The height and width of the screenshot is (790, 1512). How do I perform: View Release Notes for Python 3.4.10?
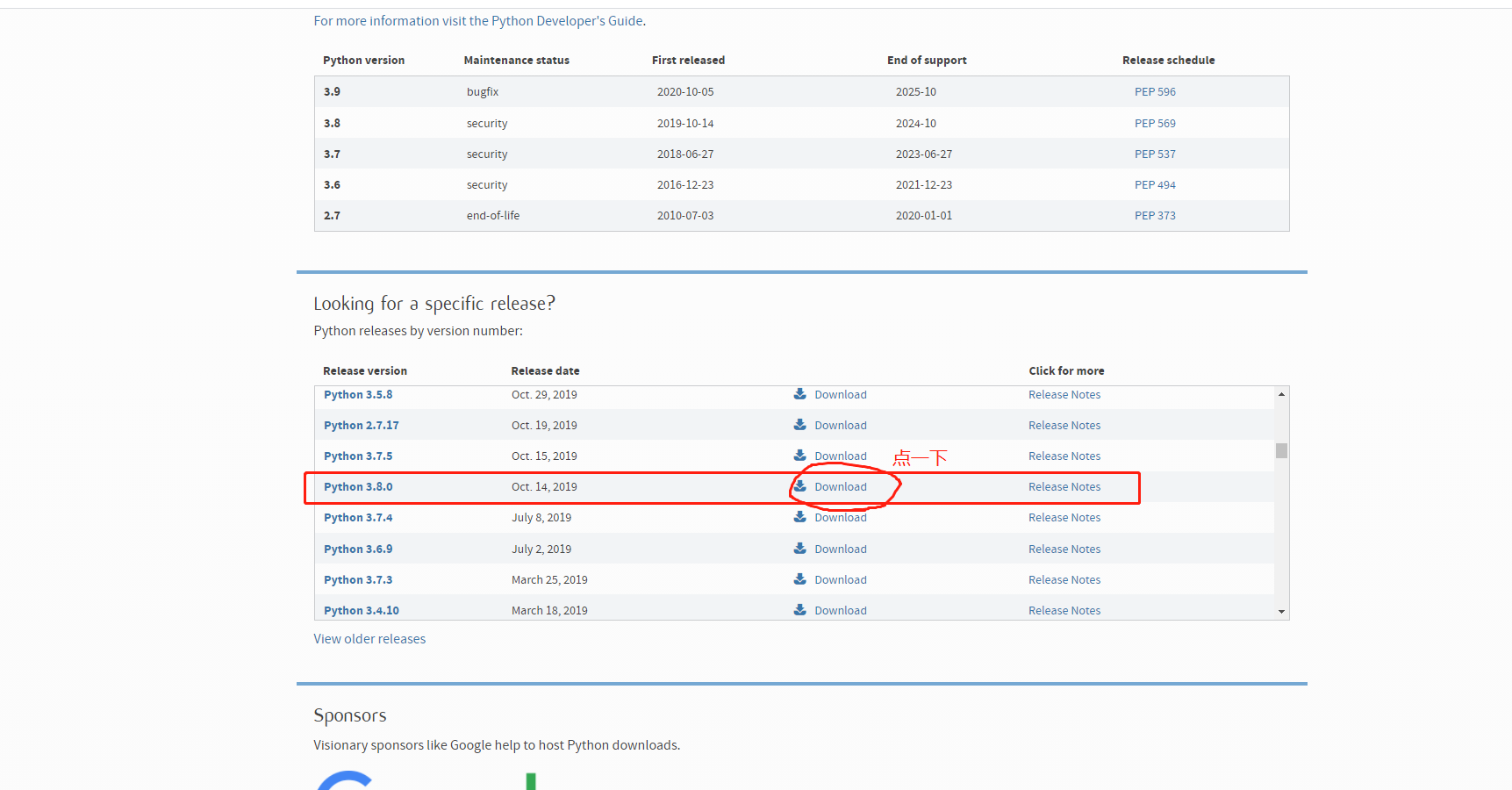click(1064, 610)
